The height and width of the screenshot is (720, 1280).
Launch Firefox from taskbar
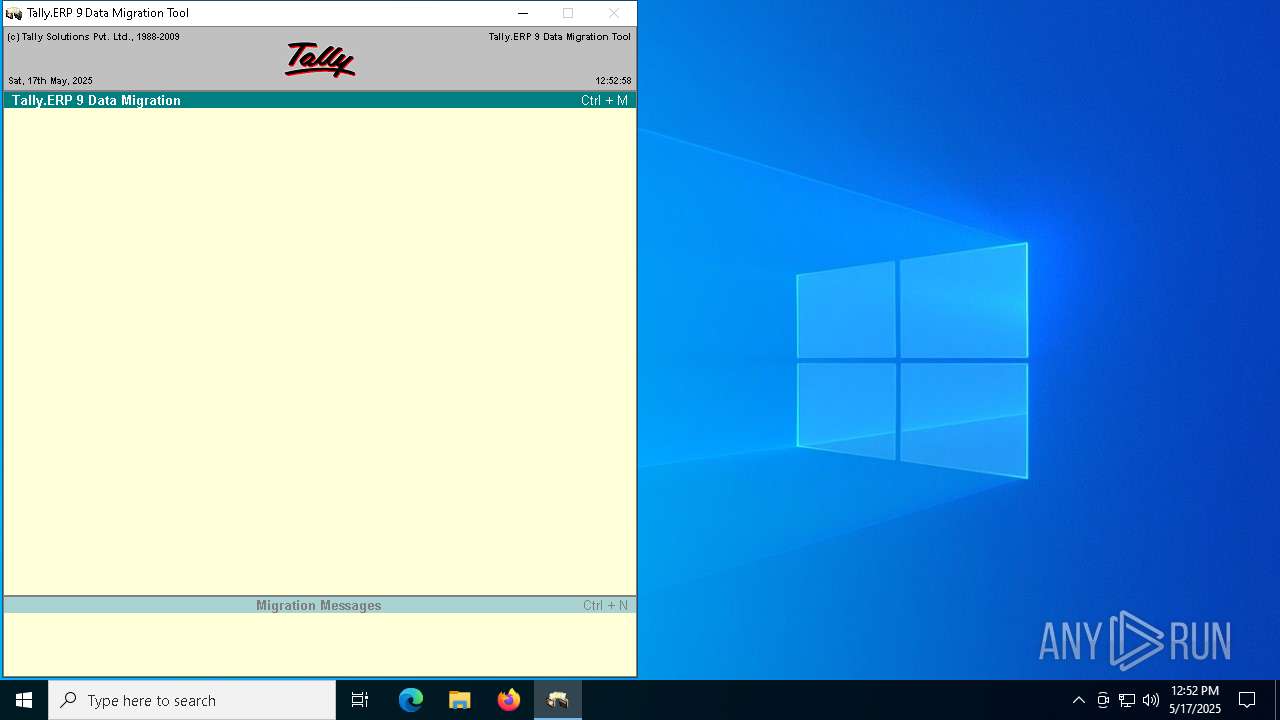pyautogui.click(x=509, y=700)
